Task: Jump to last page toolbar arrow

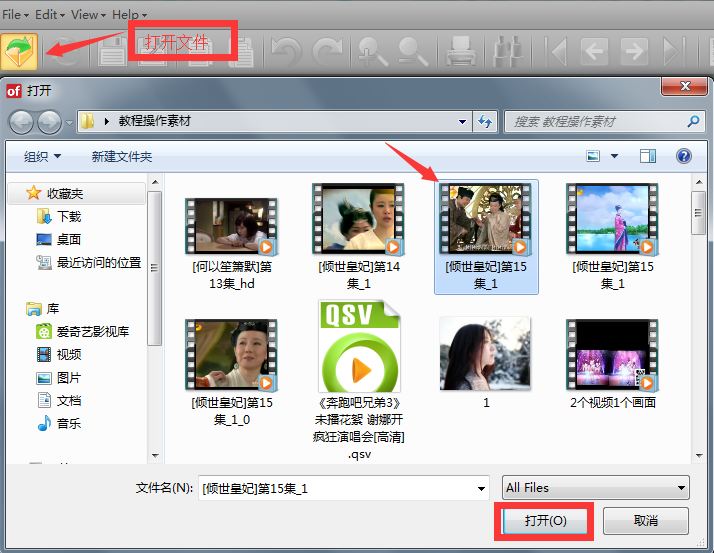Action: [674, 51]
